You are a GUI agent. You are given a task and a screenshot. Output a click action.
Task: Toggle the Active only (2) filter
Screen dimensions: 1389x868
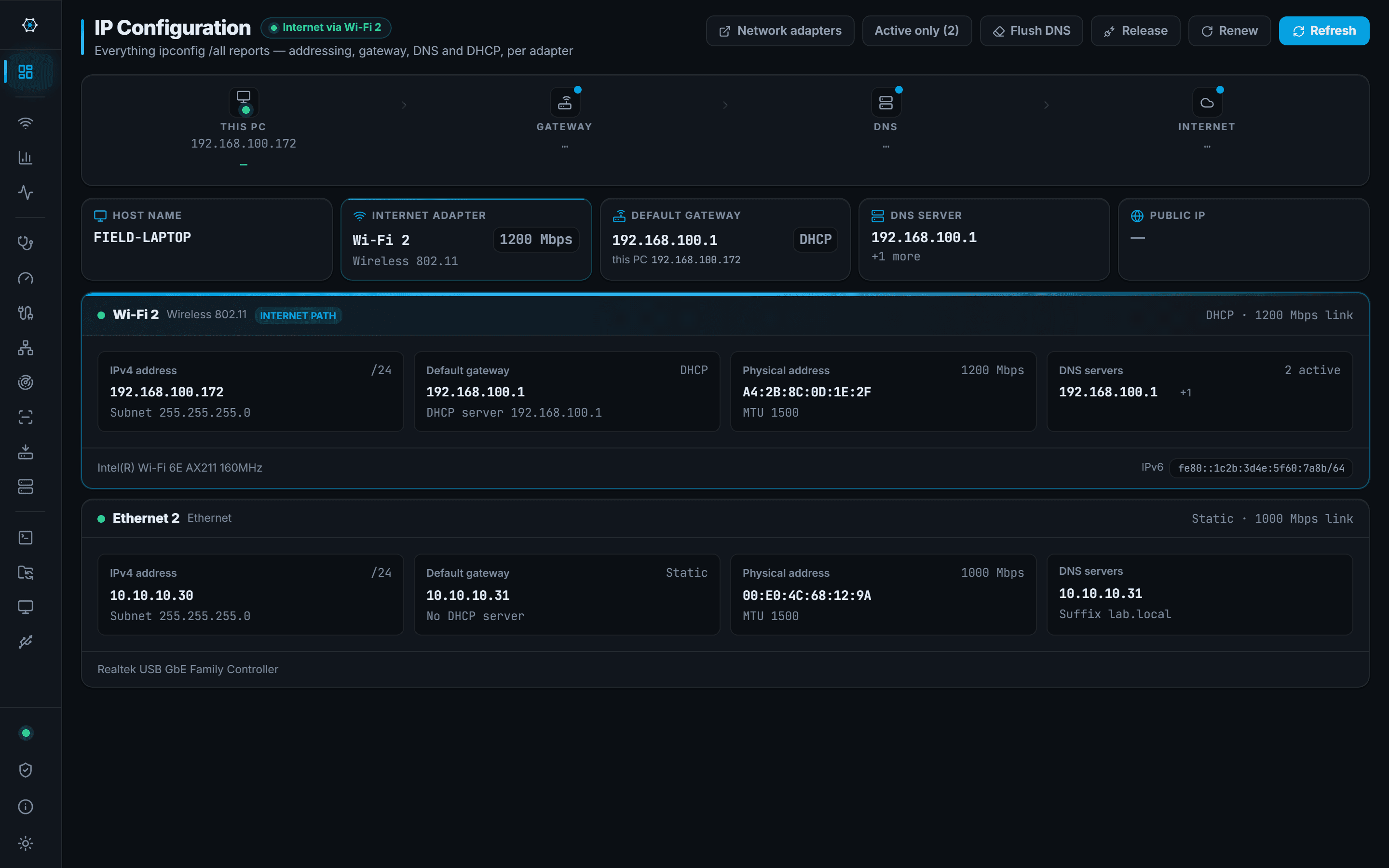917,30
